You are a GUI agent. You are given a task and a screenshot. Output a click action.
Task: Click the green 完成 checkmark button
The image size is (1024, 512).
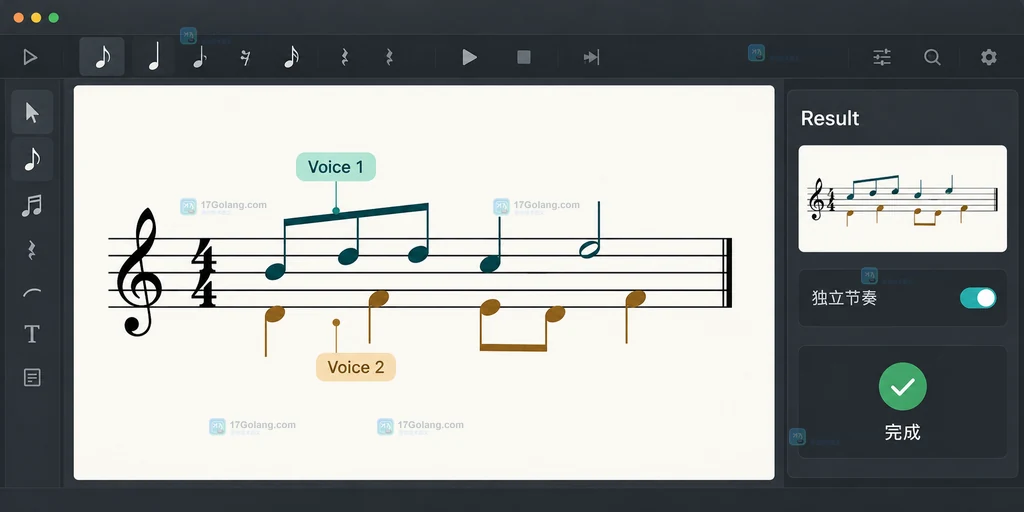tap(903, 387)
